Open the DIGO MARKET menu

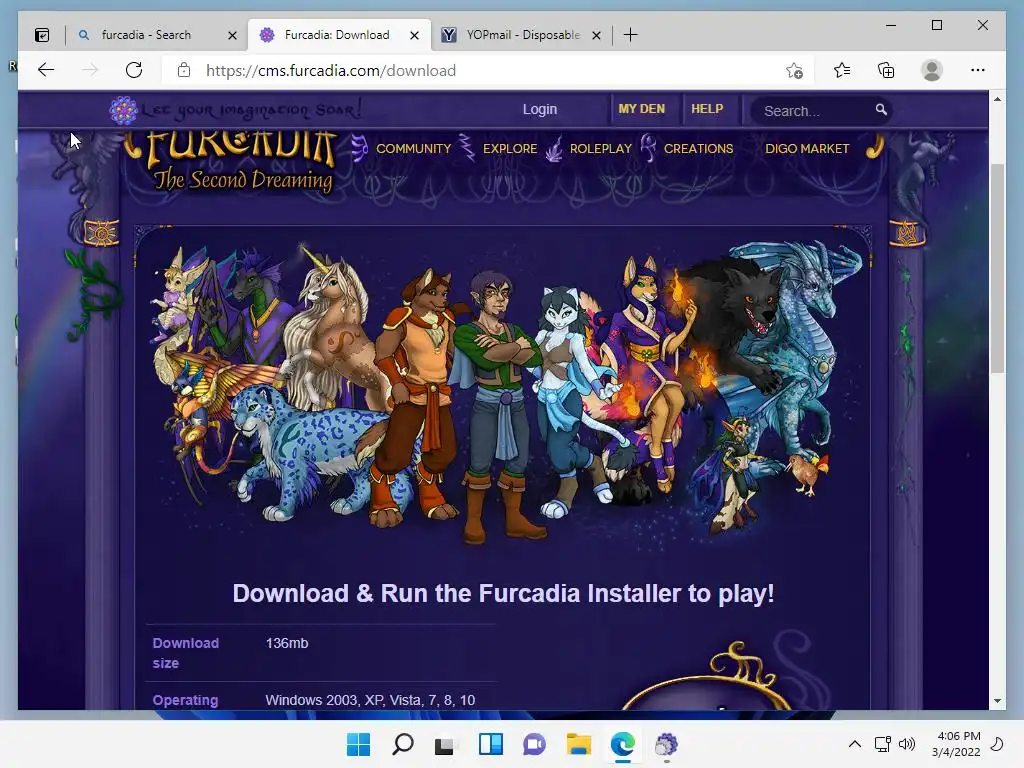(807, 148)
